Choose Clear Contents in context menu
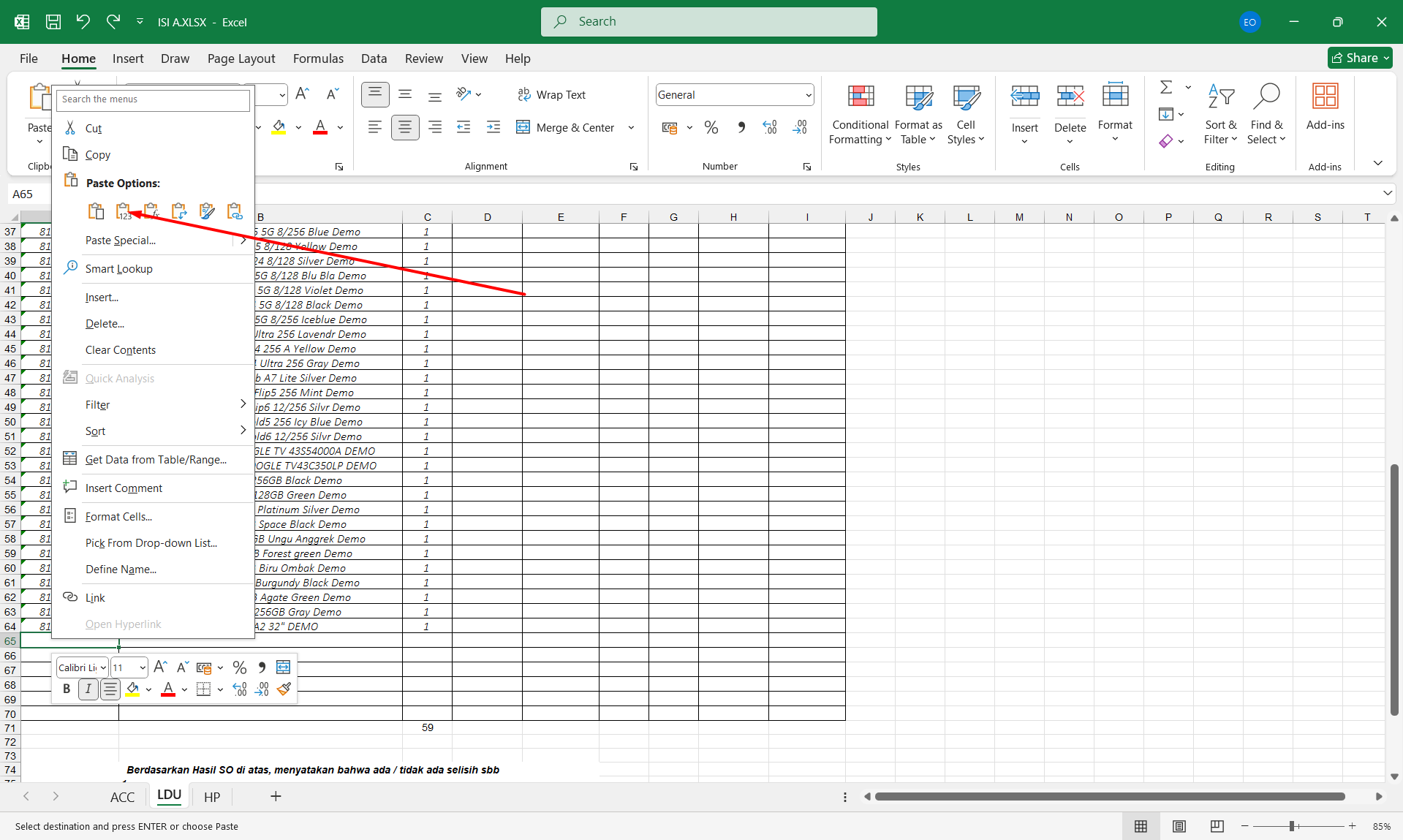Viewport: 1403px width, 840px height. click(x=120, y=350)
